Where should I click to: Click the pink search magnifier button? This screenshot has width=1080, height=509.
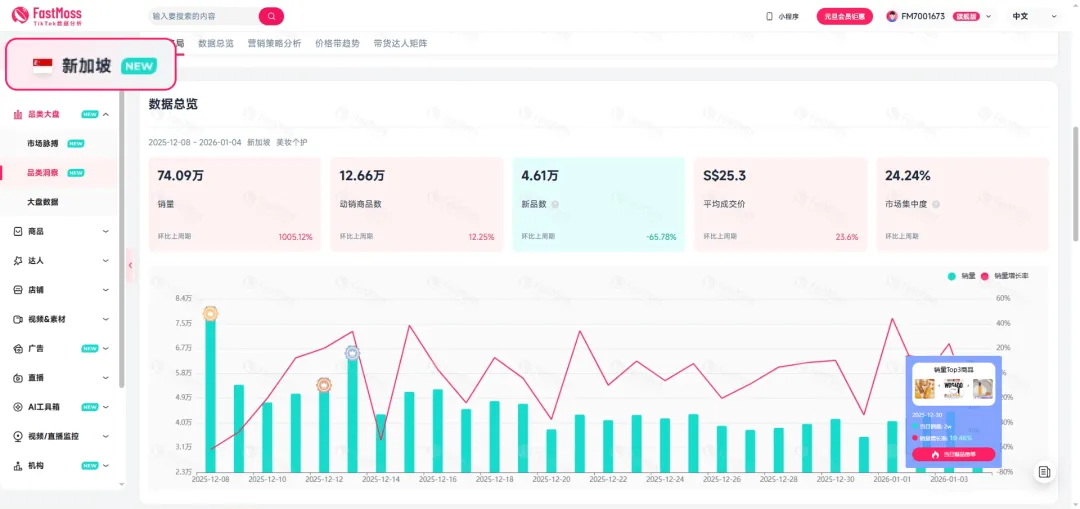[271, 16]
